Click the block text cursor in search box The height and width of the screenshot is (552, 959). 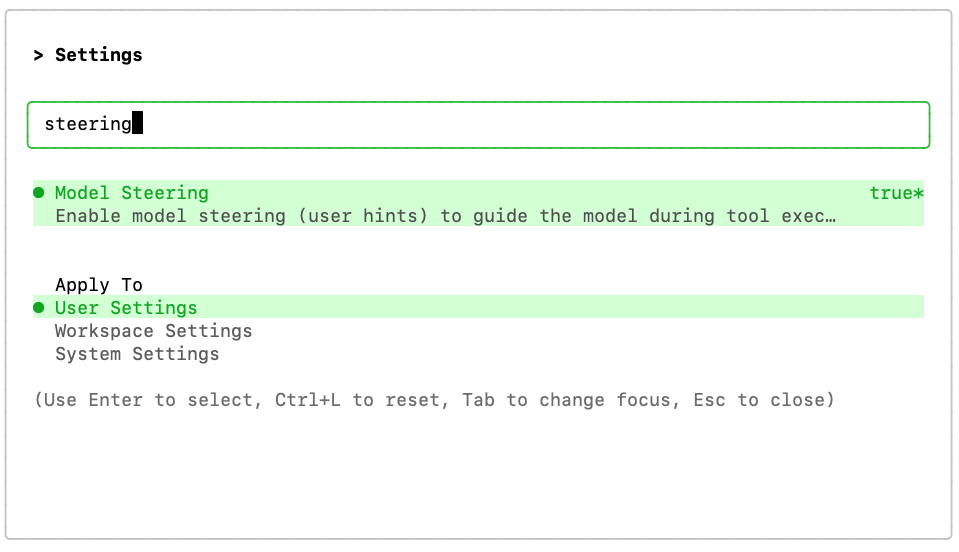coord(138,124)
